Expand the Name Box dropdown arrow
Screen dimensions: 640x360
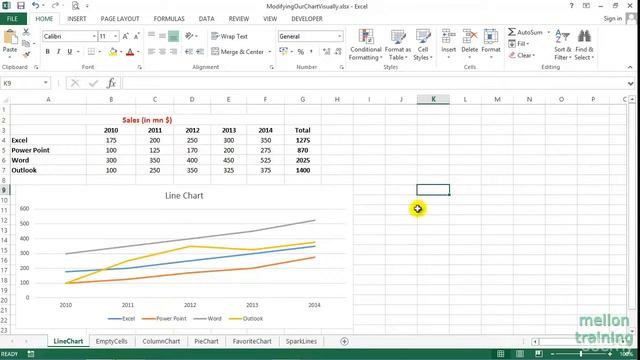(x=45, y=83)
